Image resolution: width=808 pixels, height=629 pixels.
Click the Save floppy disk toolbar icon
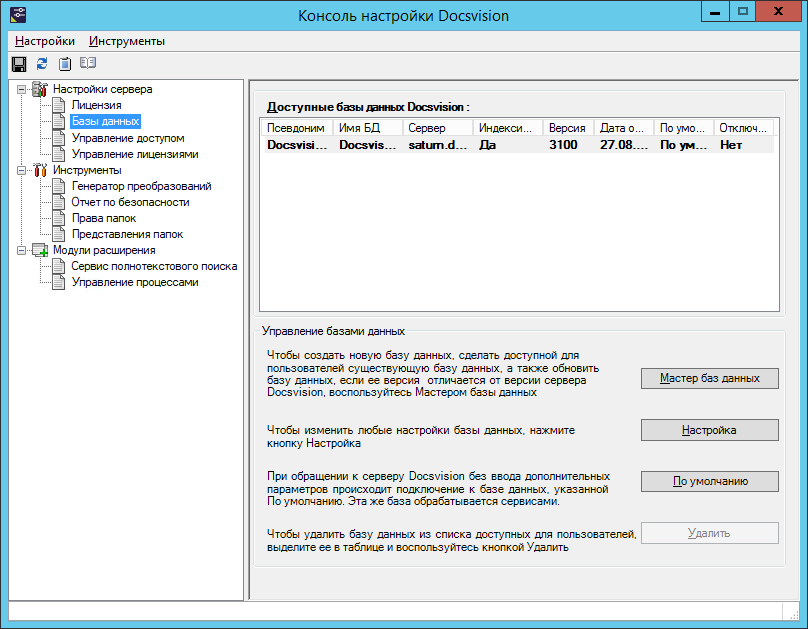point(18,64)
